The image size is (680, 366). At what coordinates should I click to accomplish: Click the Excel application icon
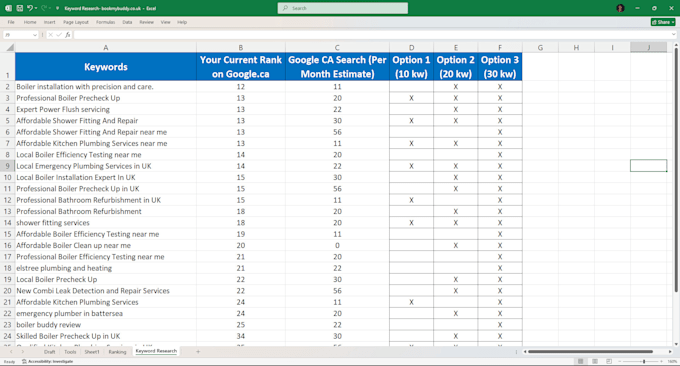(x=8, y=8)
